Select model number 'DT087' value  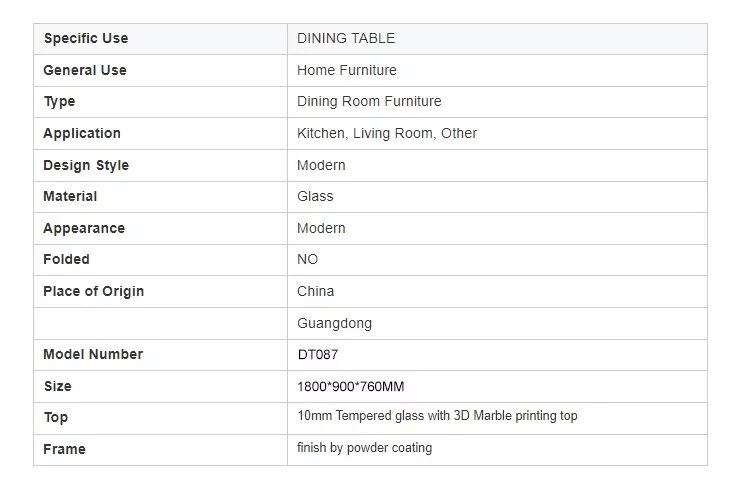[x=320, y=354]
